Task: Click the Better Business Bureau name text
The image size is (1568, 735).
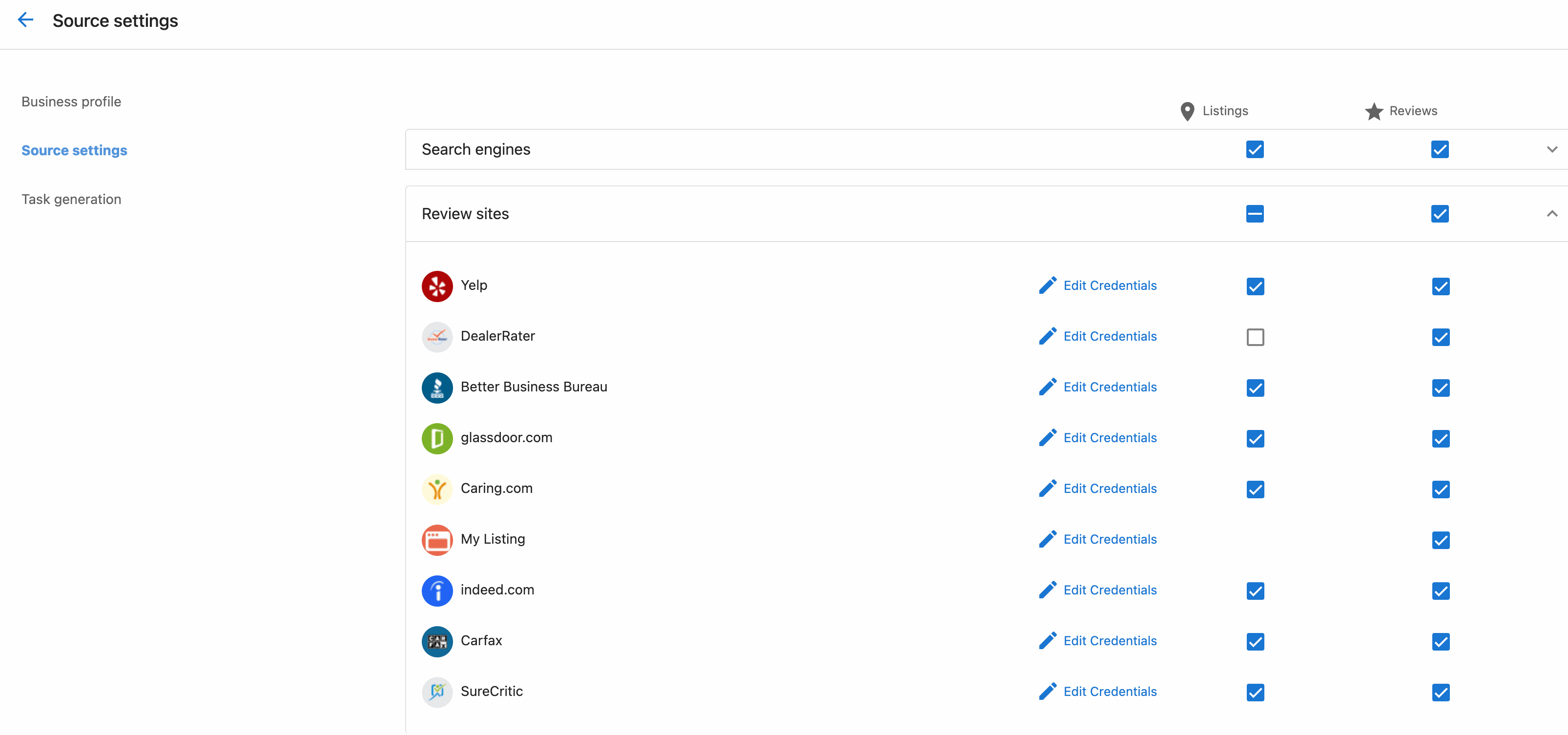Action: tap(534, 387)
